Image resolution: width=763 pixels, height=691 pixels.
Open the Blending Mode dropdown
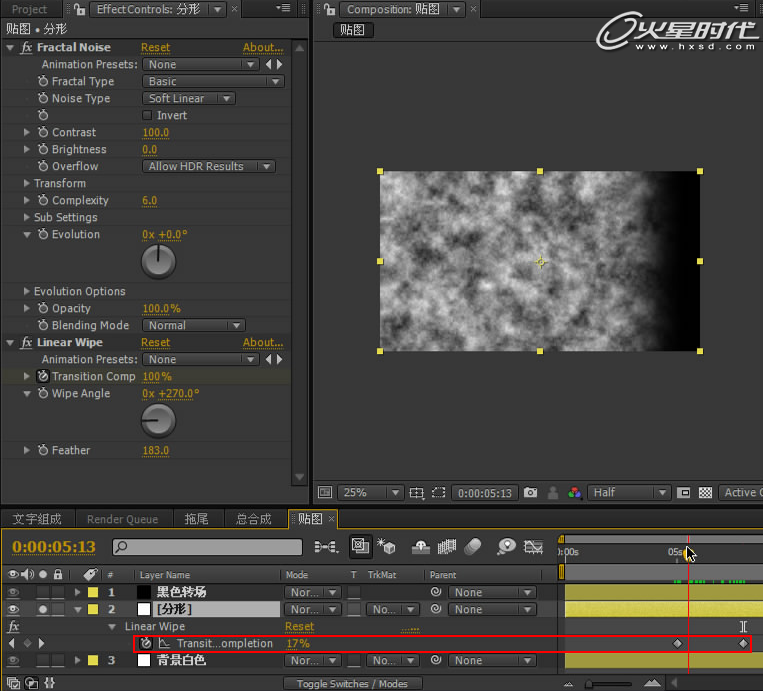[193, 326]
